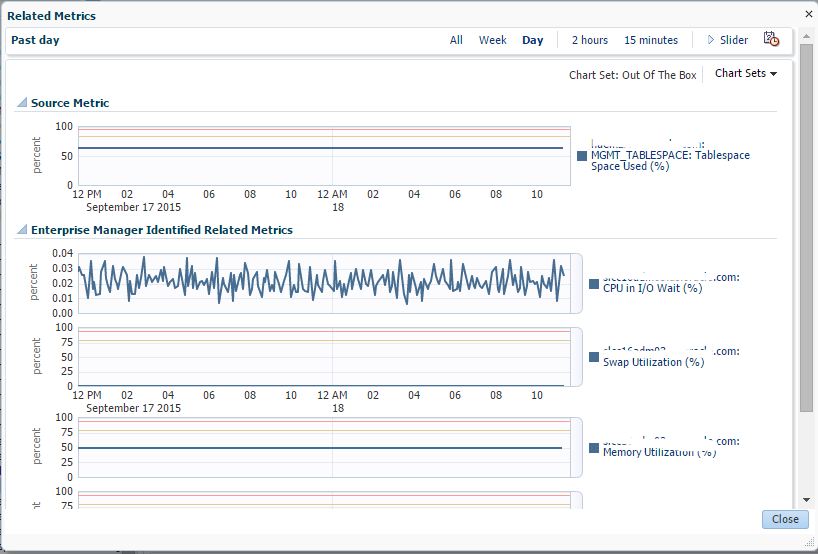Click the Memory Utilization chart line
This screenshot has width=818, height=554.
(320, 448)
